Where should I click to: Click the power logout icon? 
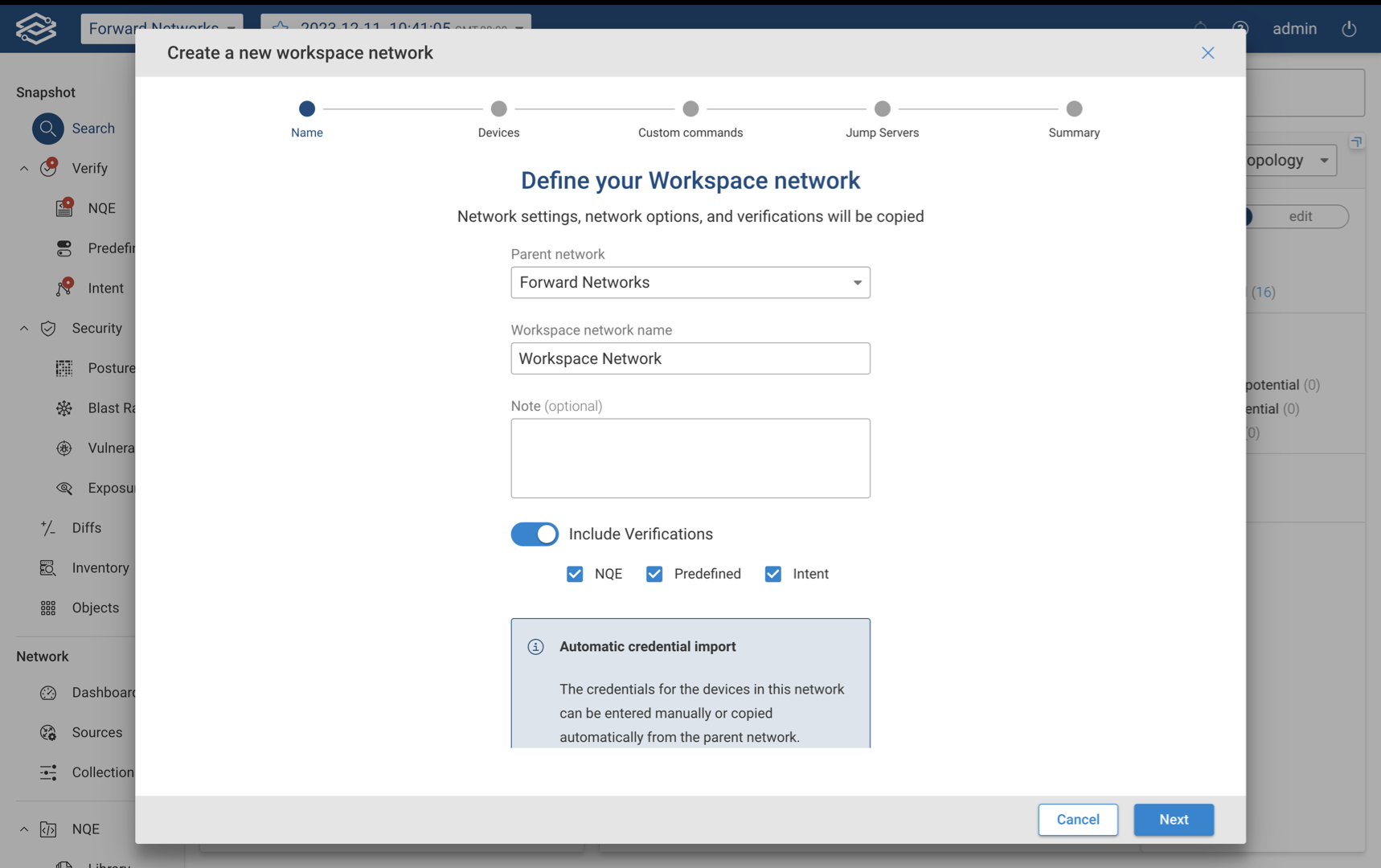point(1349,29)
